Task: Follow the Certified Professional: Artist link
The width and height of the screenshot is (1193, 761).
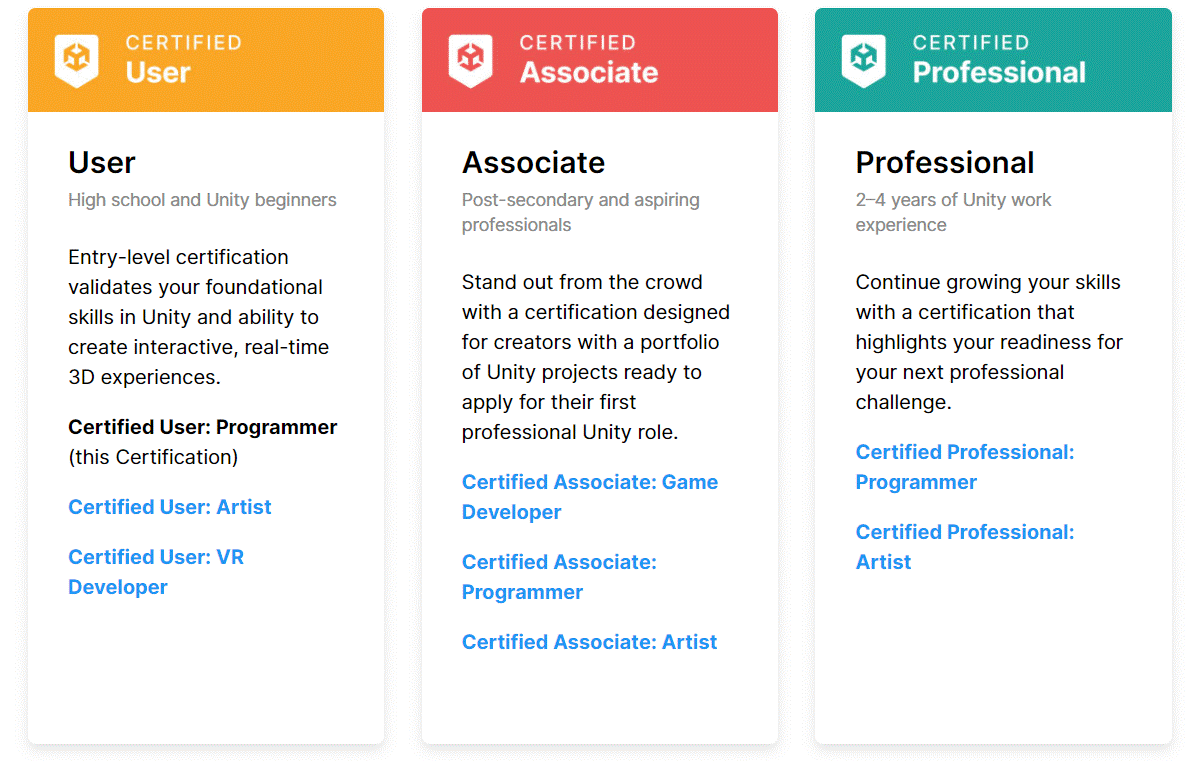Action: pos(964,547)
